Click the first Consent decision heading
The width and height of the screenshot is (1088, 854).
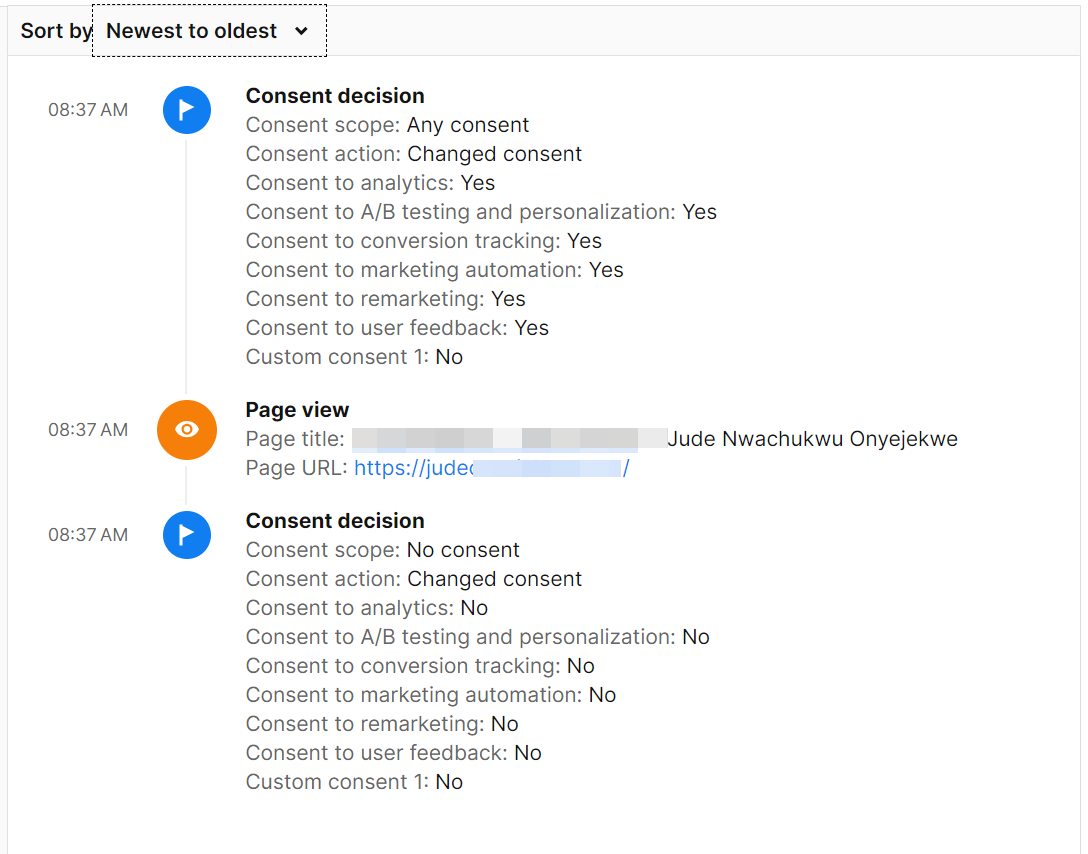335,96
